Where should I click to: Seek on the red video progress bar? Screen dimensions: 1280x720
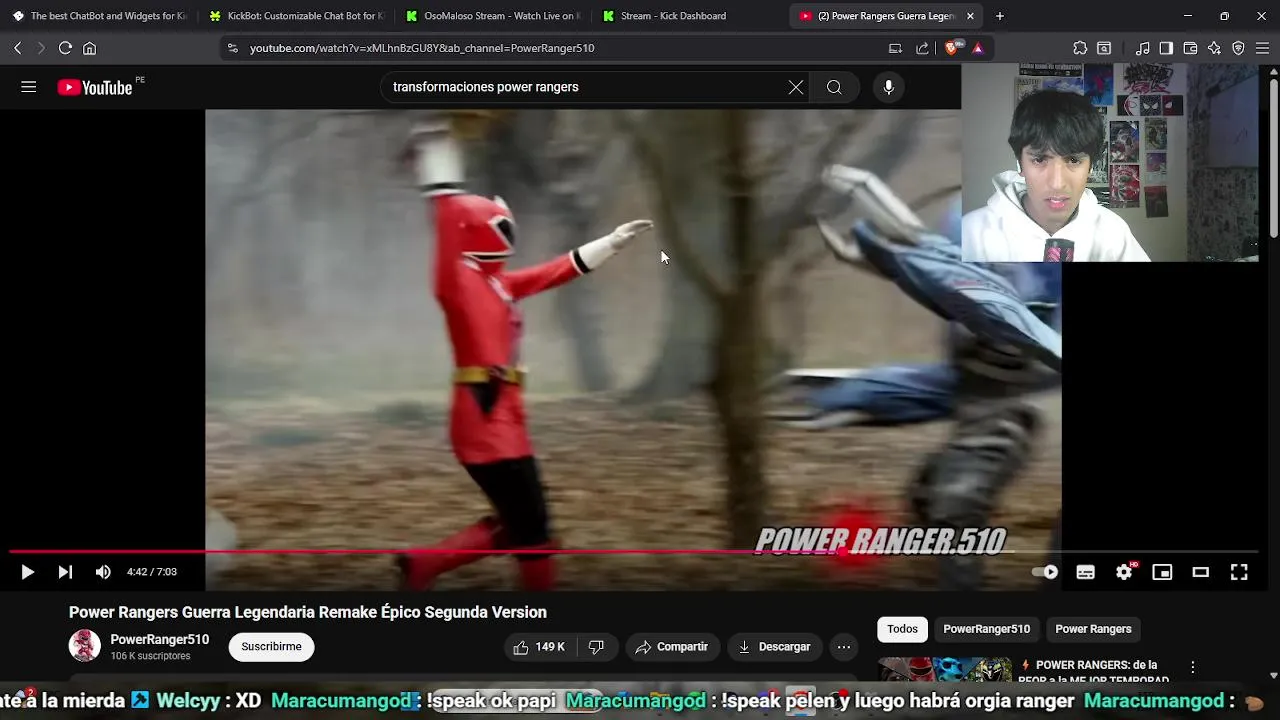634,551
